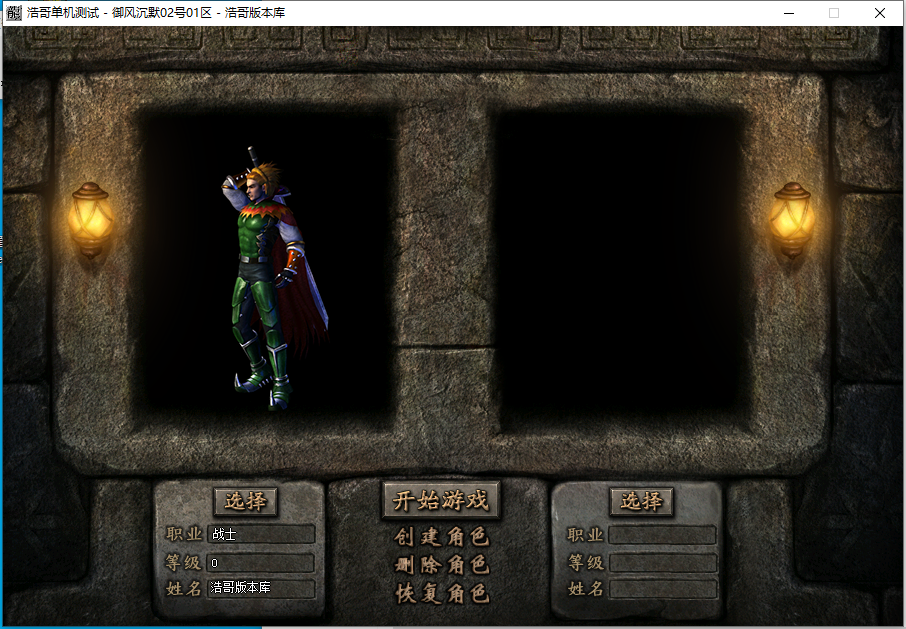Click the left 选择 button
The height and width of the screenshot is (629, 906).
click(246, 501)
